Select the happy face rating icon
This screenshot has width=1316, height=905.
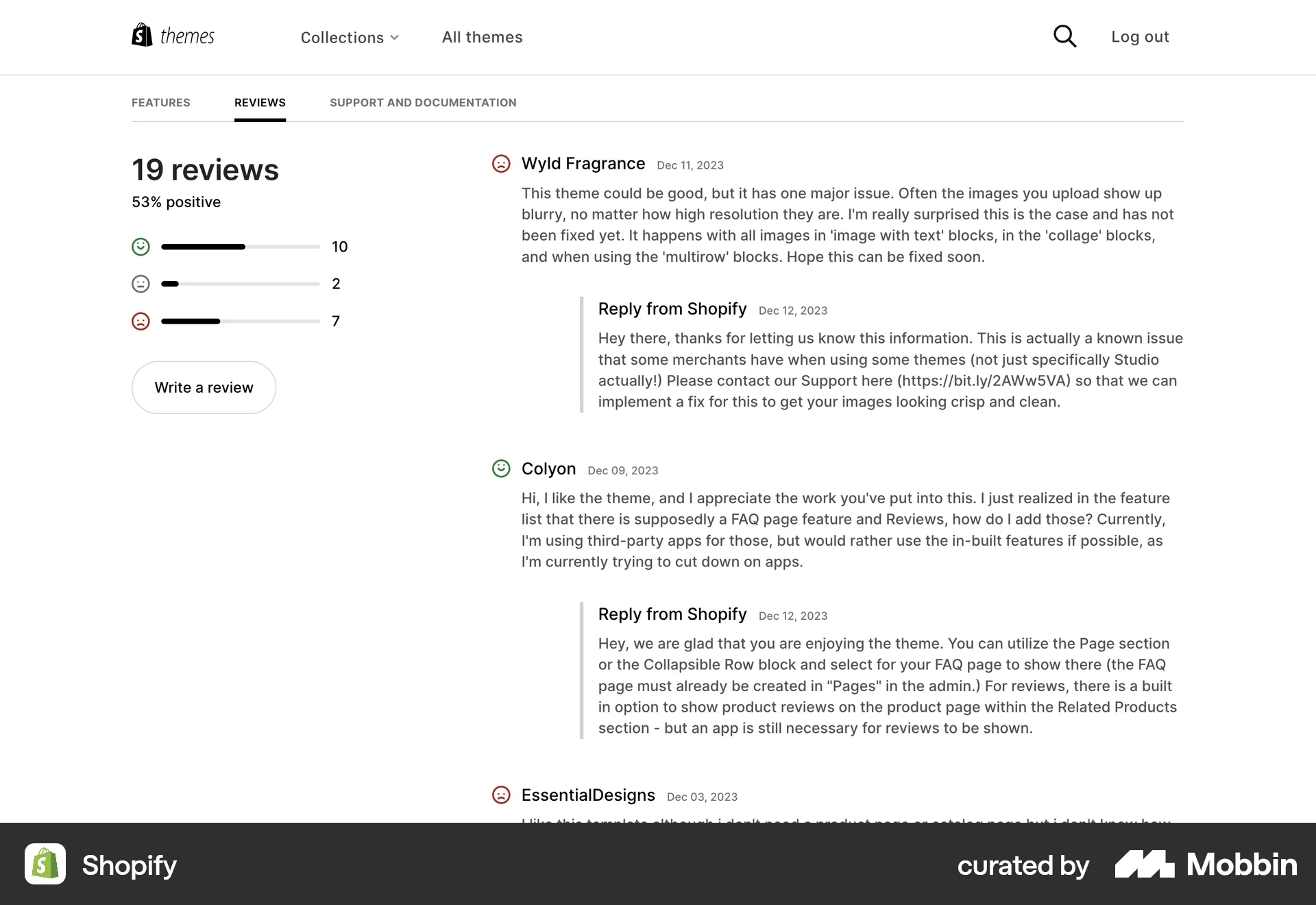141,246
